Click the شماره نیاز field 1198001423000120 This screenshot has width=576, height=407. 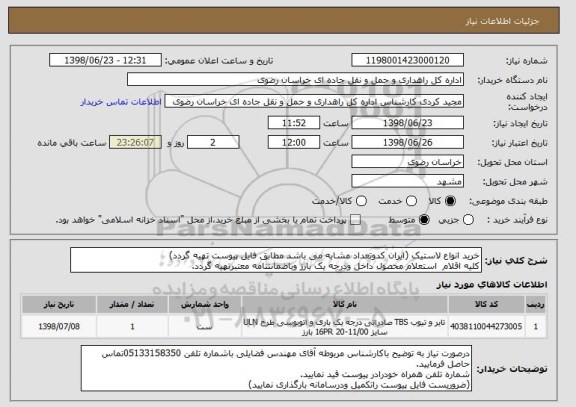[x=407, y=60]
